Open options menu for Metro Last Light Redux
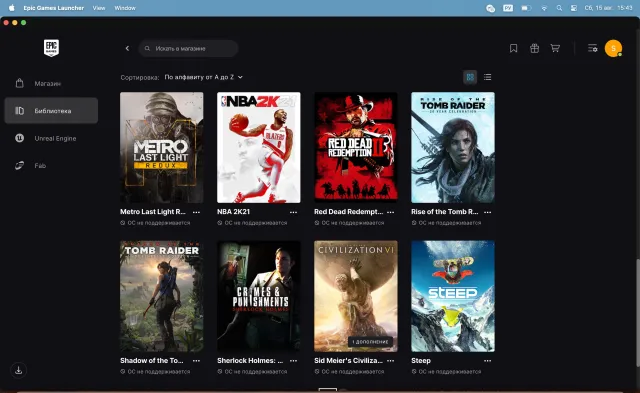The image size is (640, 393). point(196,212)
